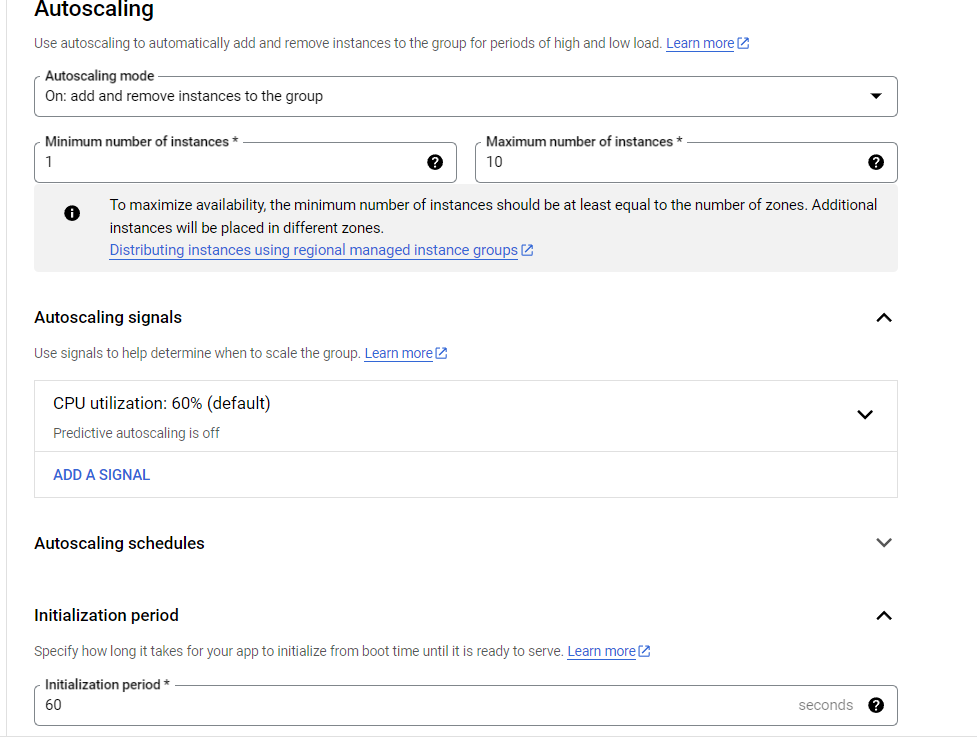Focus the Minimum number of instances field

[x=245, y=162]
